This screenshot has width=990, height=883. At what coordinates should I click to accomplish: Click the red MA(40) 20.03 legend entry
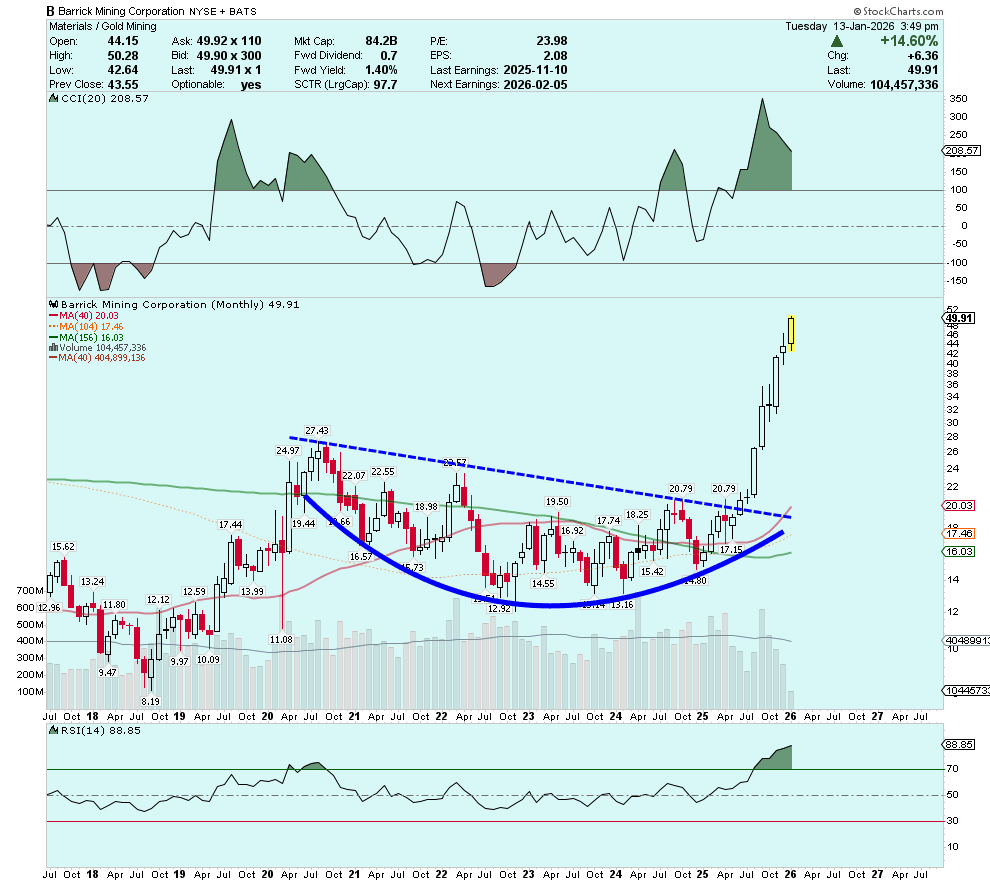coord(85,316)
